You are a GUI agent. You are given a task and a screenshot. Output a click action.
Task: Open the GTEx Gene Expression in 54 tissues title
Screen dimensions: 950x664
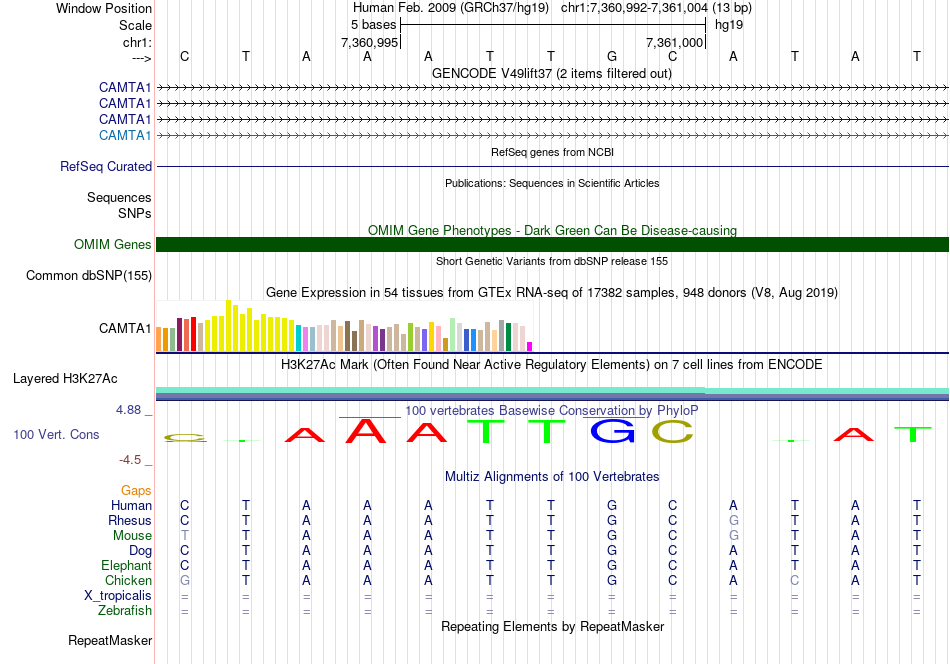click(x=552, y=293)
